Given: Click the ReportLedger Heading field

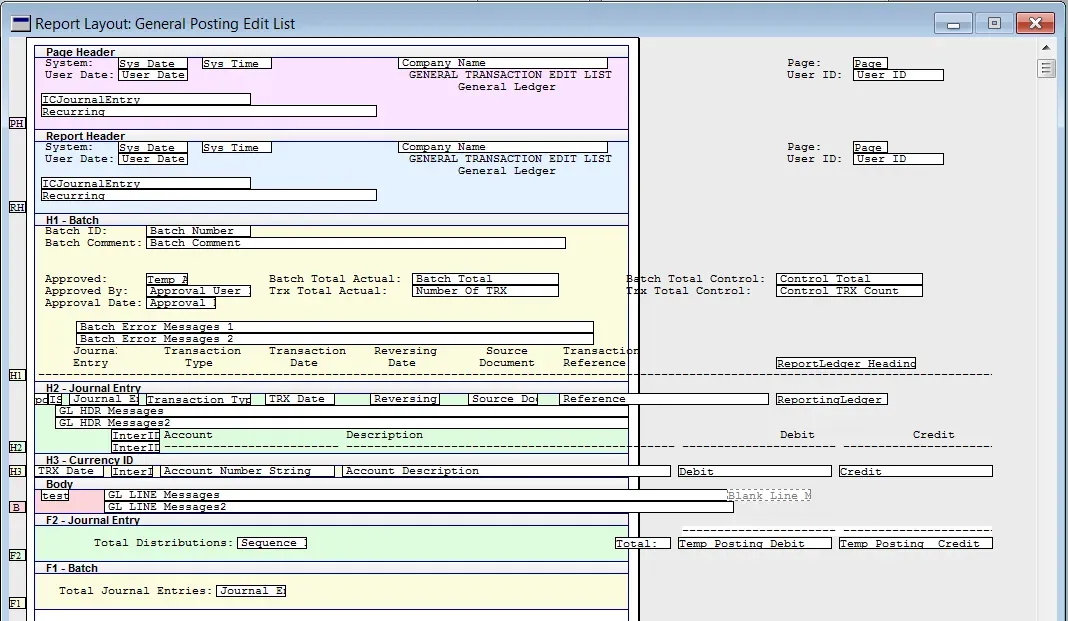Looking at the screenshot, I should (x=846, y=363).
